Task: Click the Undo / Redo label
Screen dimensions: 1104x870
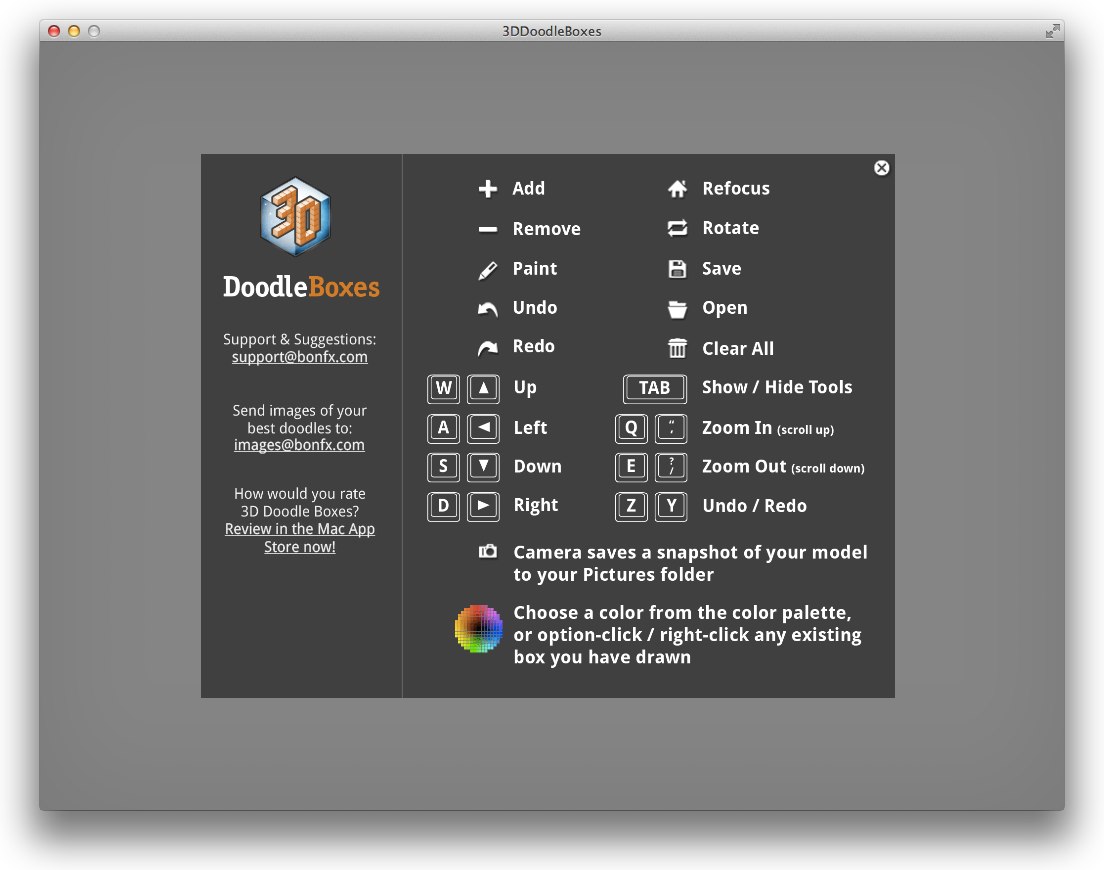Action: [x=755, y=506]
